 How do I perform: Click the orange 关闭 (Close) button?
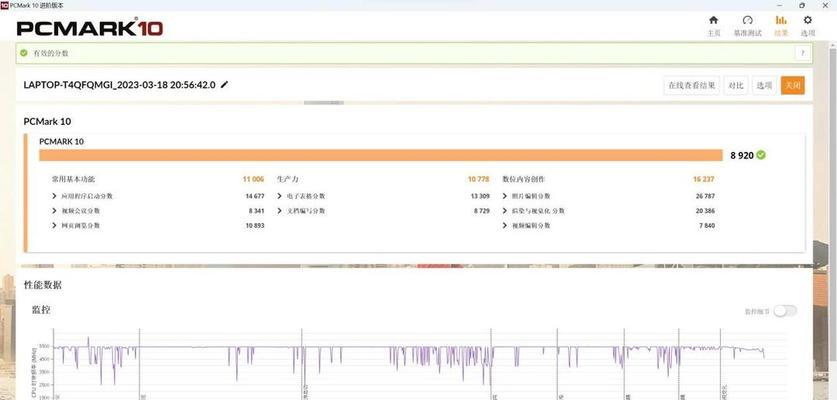[x=793, y=85]
